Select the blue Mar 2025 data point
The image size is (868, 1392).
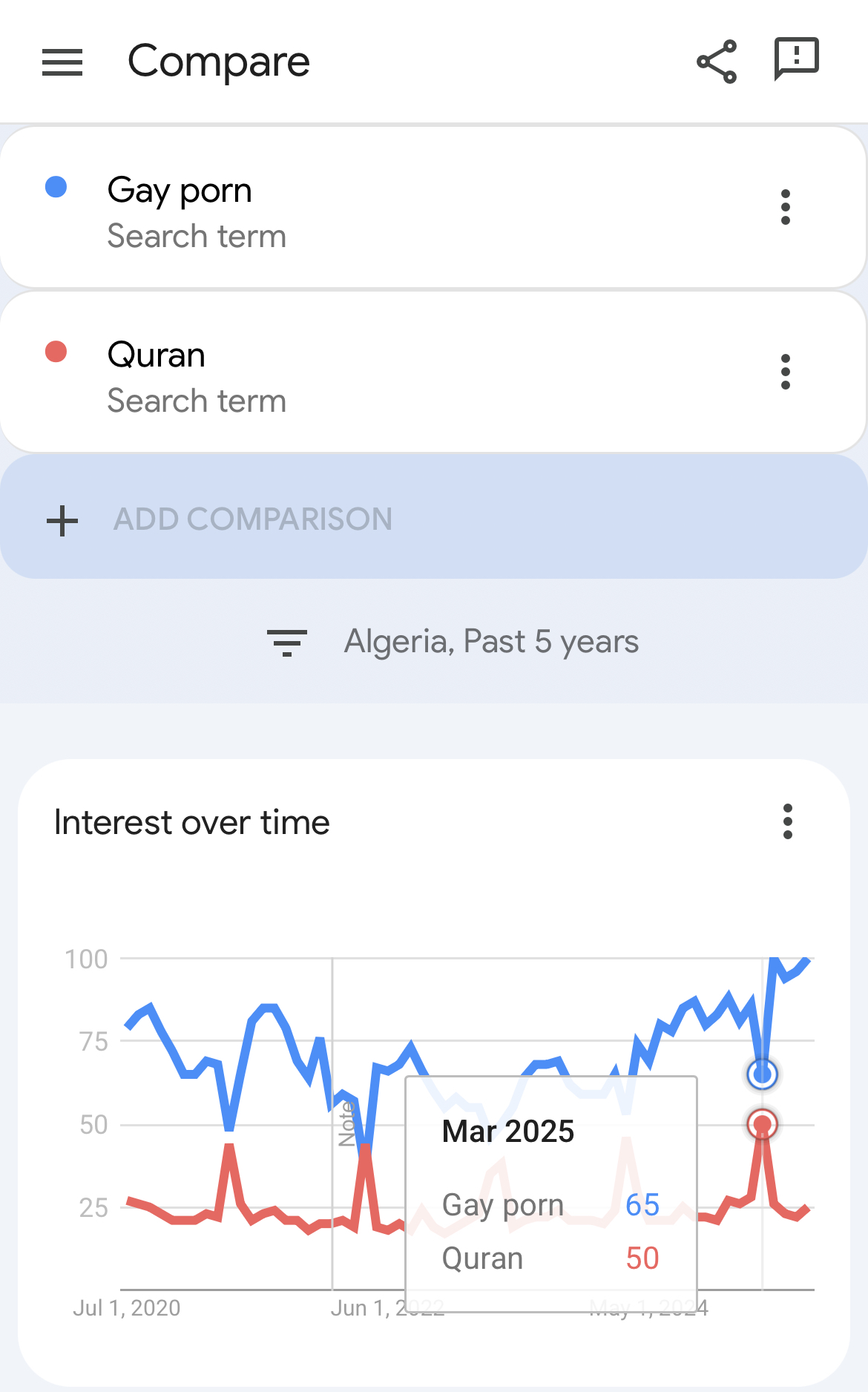click(x=762, y=1074)
